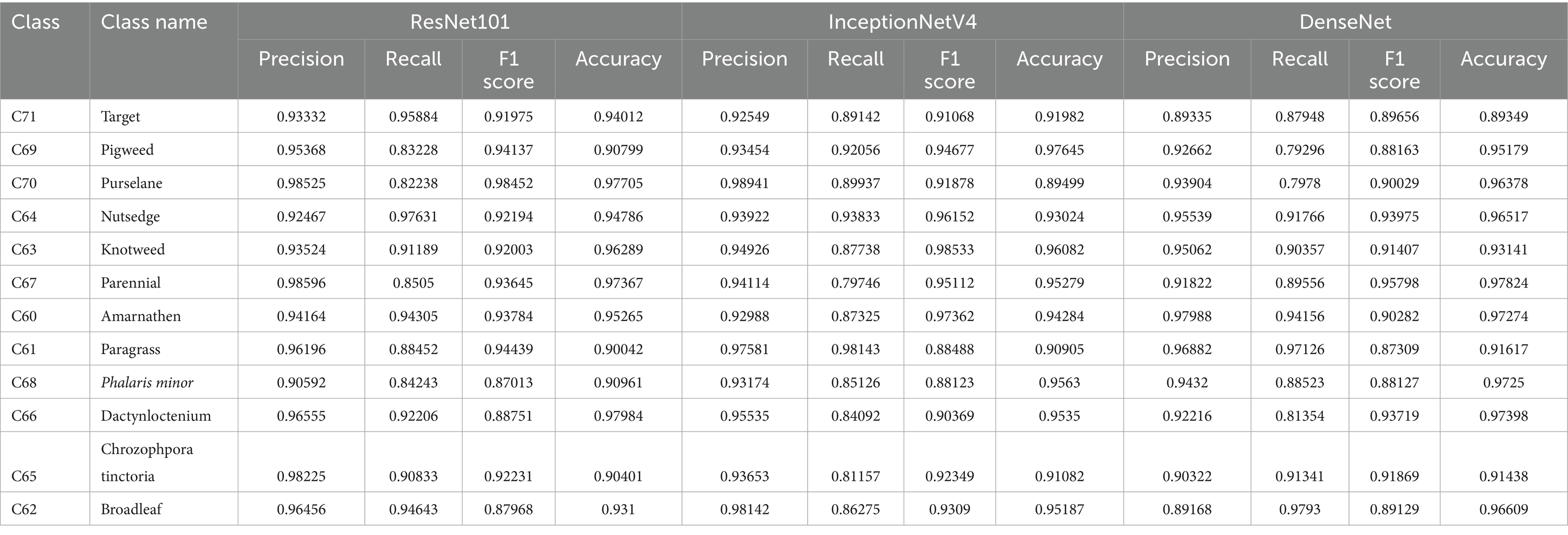Select the C62 class code cell
Viewport: 1568px width, 535px height.
(x=24, y=510)
